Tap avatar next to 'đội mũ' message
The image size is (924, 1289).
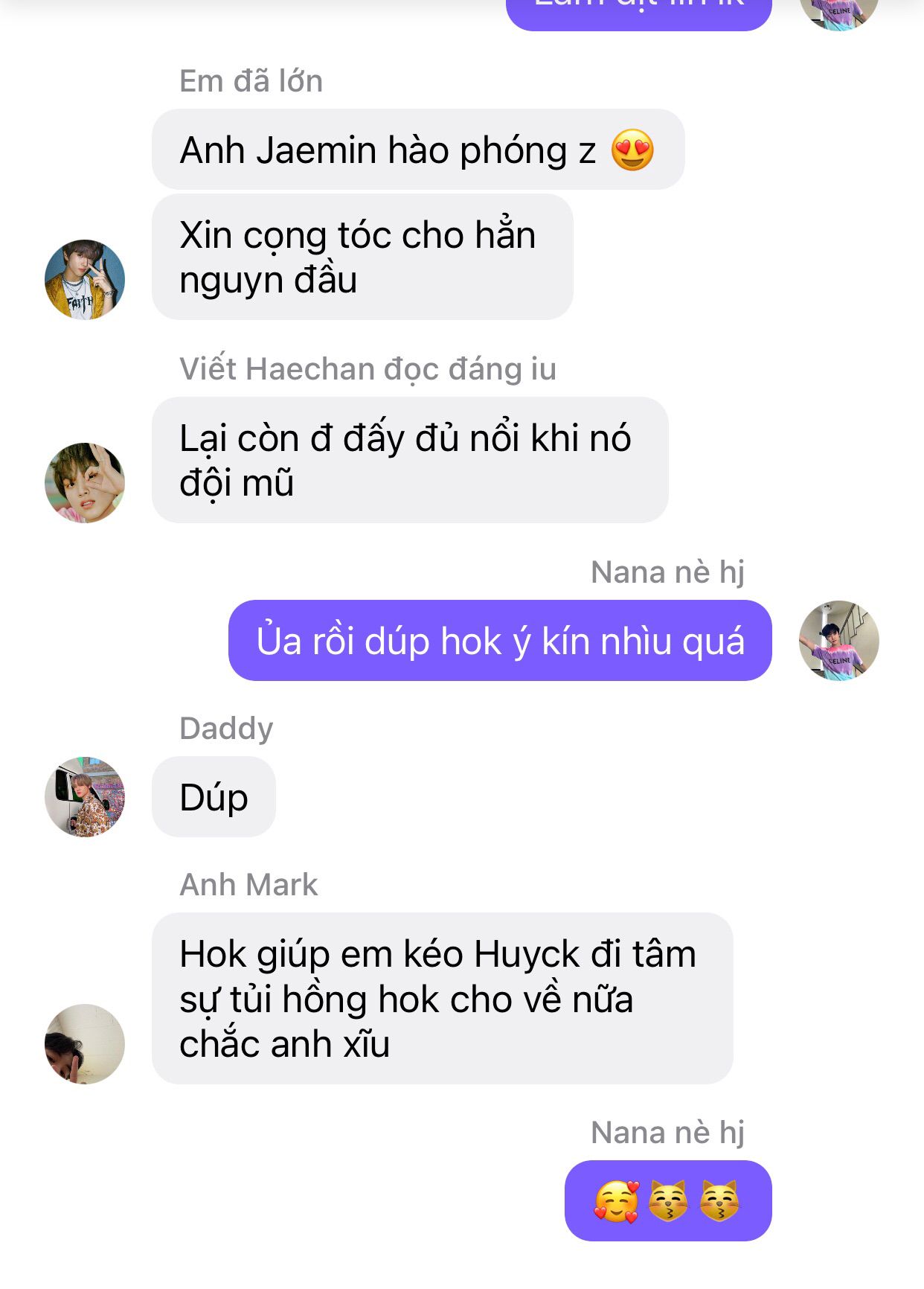[x=85, y=483]
